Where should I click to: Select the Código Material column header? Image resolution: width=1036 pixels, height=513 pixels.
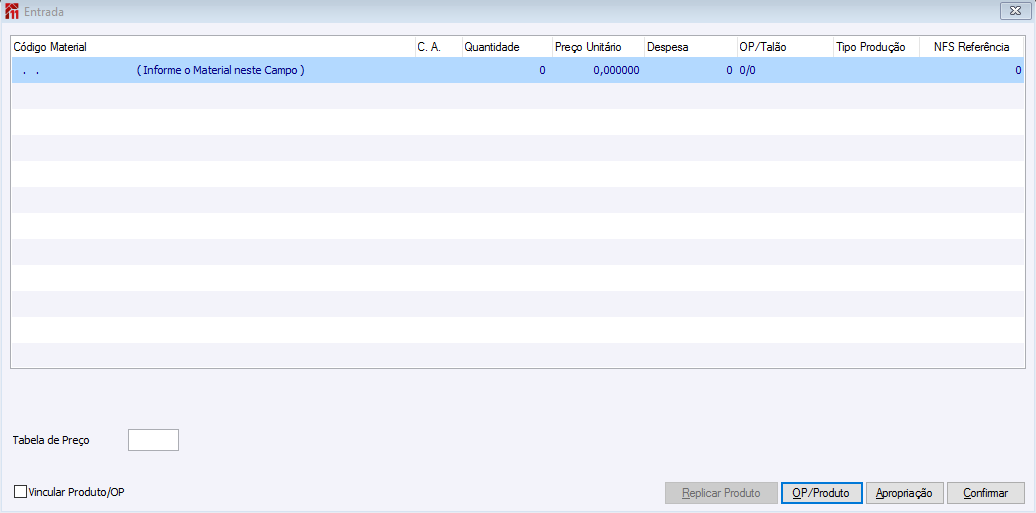213,47
